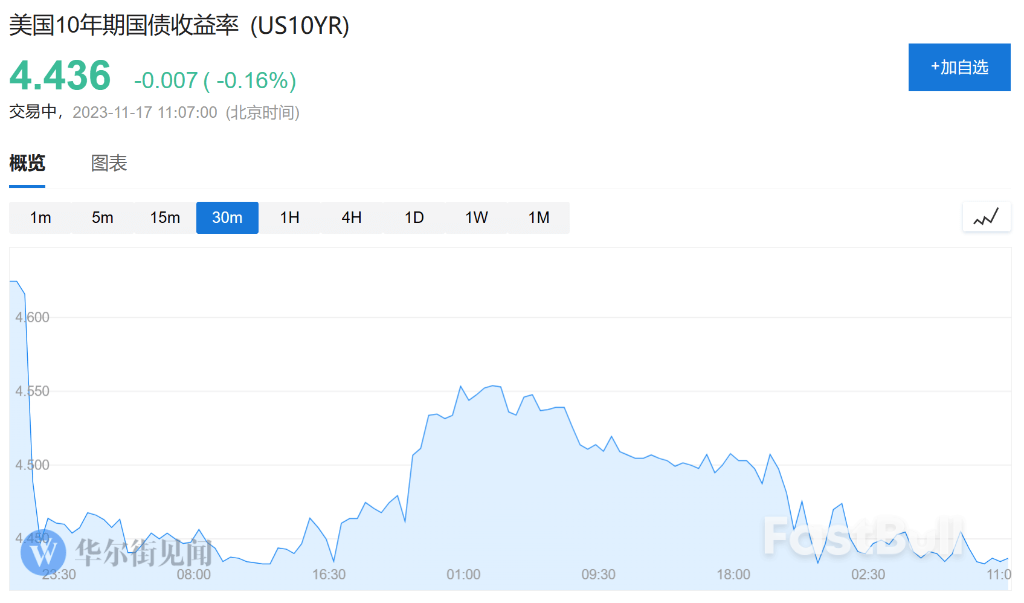Screen dimensions: 1024x603
Task: Select the 15m interval
Action: click(165, 218)
